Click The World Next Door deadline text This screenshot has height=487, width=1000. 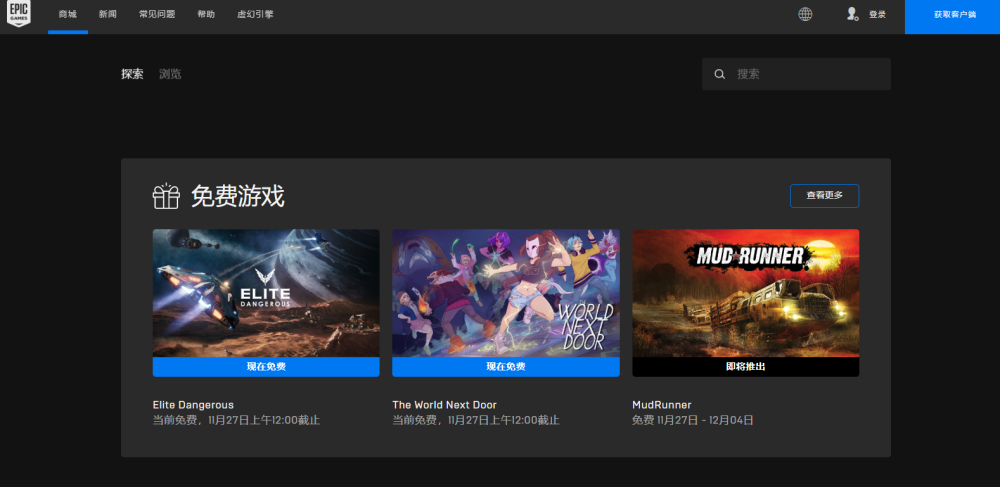[476, 421]
